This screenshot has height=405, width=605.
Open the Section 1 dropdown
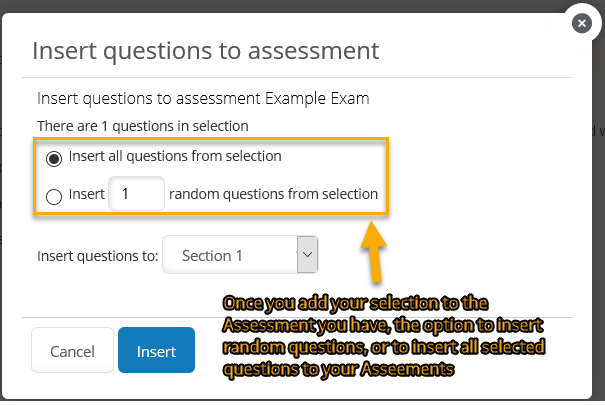pos(240,255)
